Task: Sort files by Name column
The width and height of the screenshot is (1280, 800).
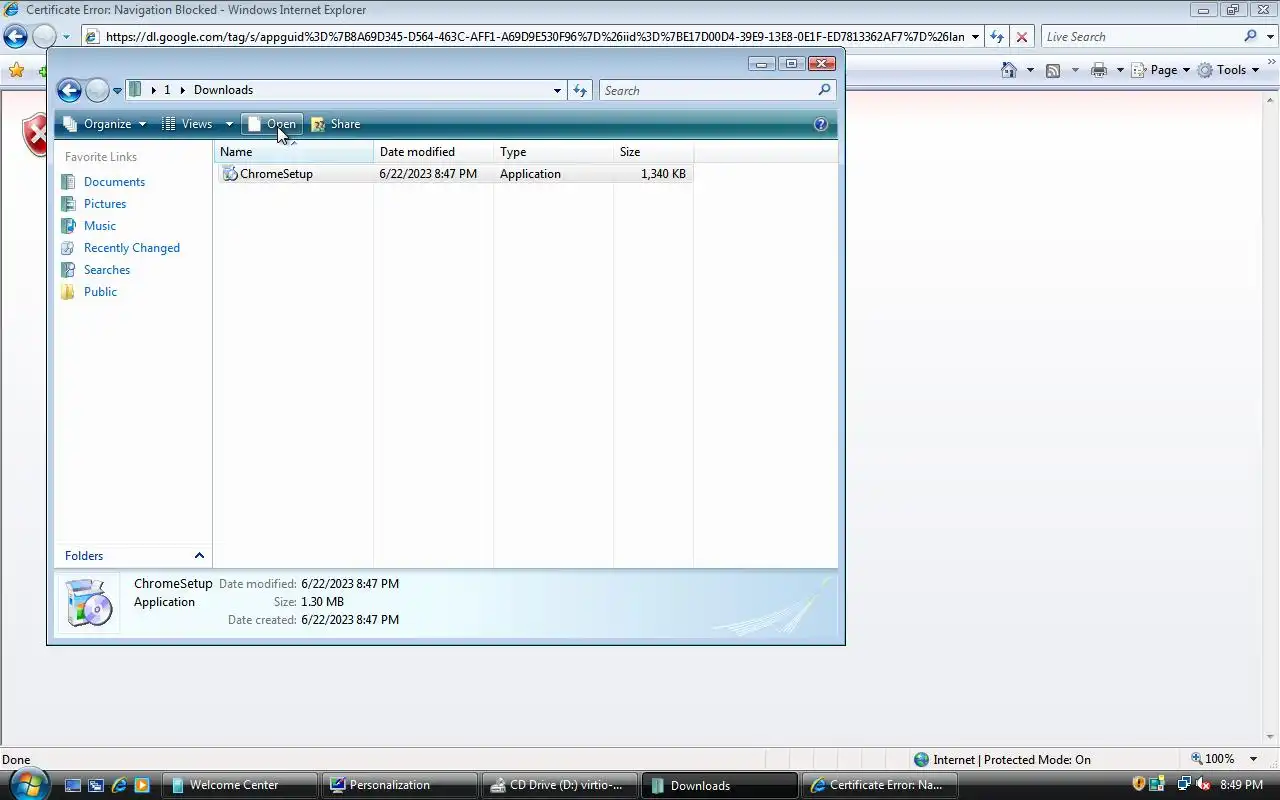Action: [293, 152]
